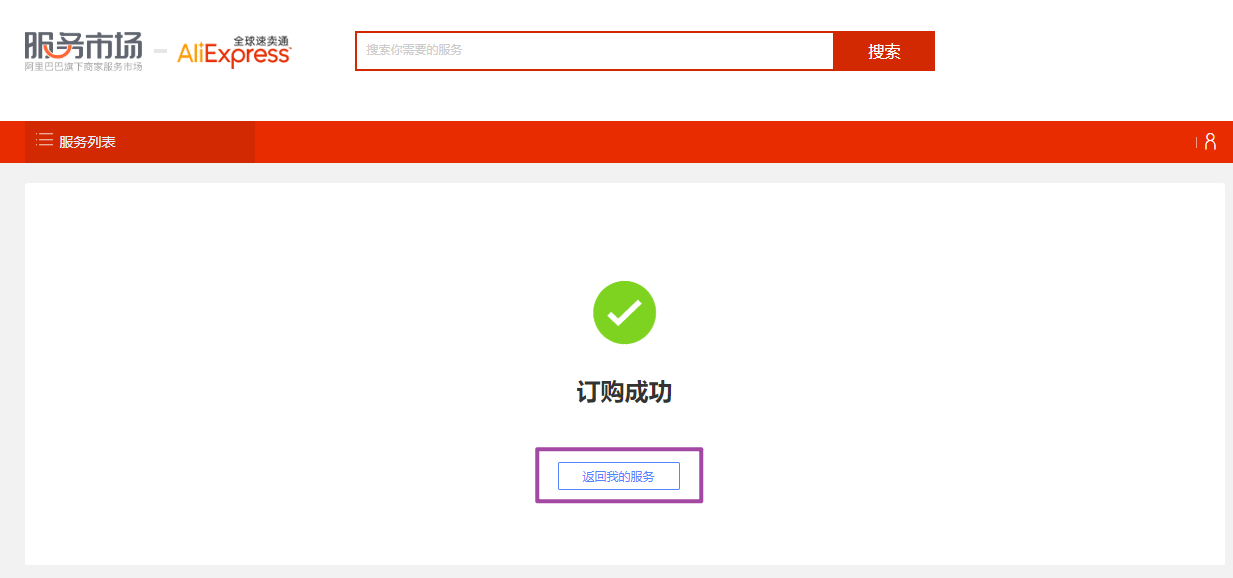Viewport: 1233px width, 578px height.
Task: Expand the 服务列表 menu
Action: pyautogui.click(x=140, y=142)
